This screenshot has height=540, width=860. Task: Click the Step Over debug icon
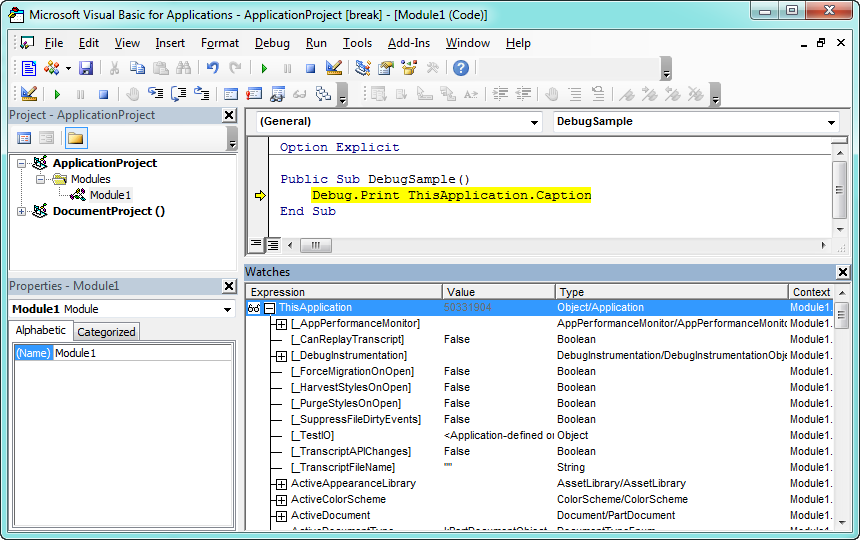point(178,94)
